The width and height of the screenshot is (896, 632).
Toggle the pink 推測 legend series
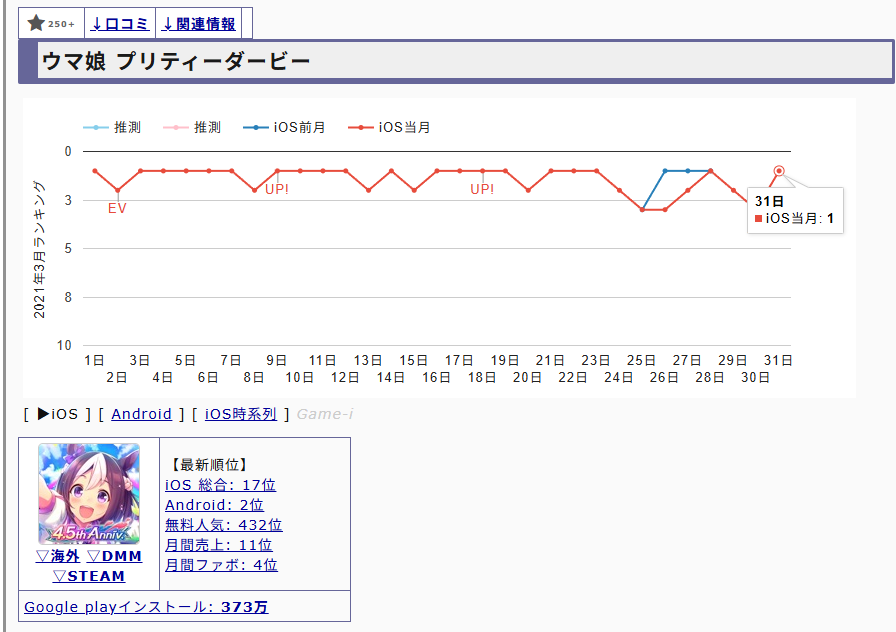(x=192, y=127)
